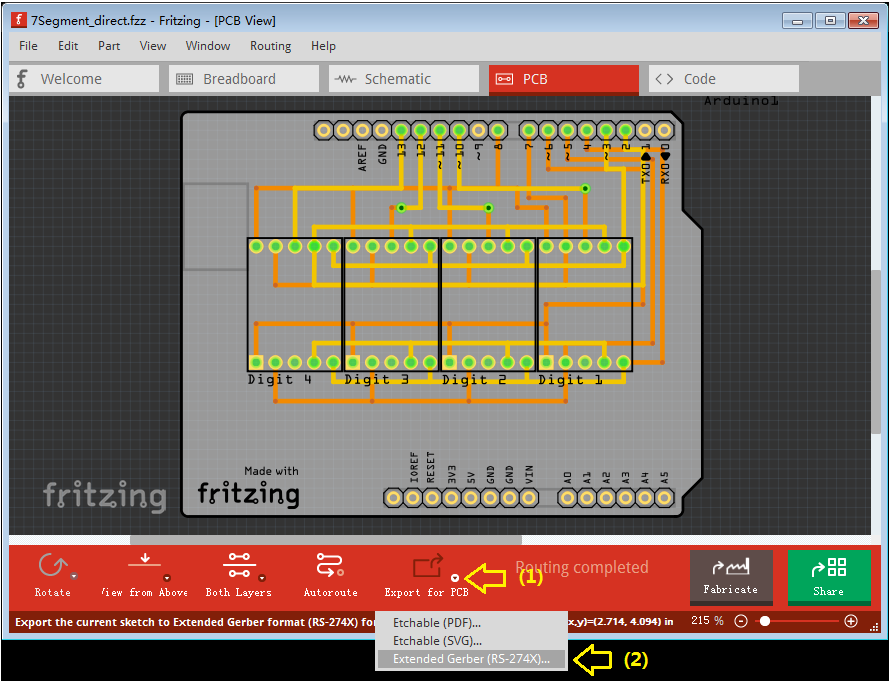Select the Digit 1 label on PCB
Viewport: 890px width, 682px height.
[570, 380]
